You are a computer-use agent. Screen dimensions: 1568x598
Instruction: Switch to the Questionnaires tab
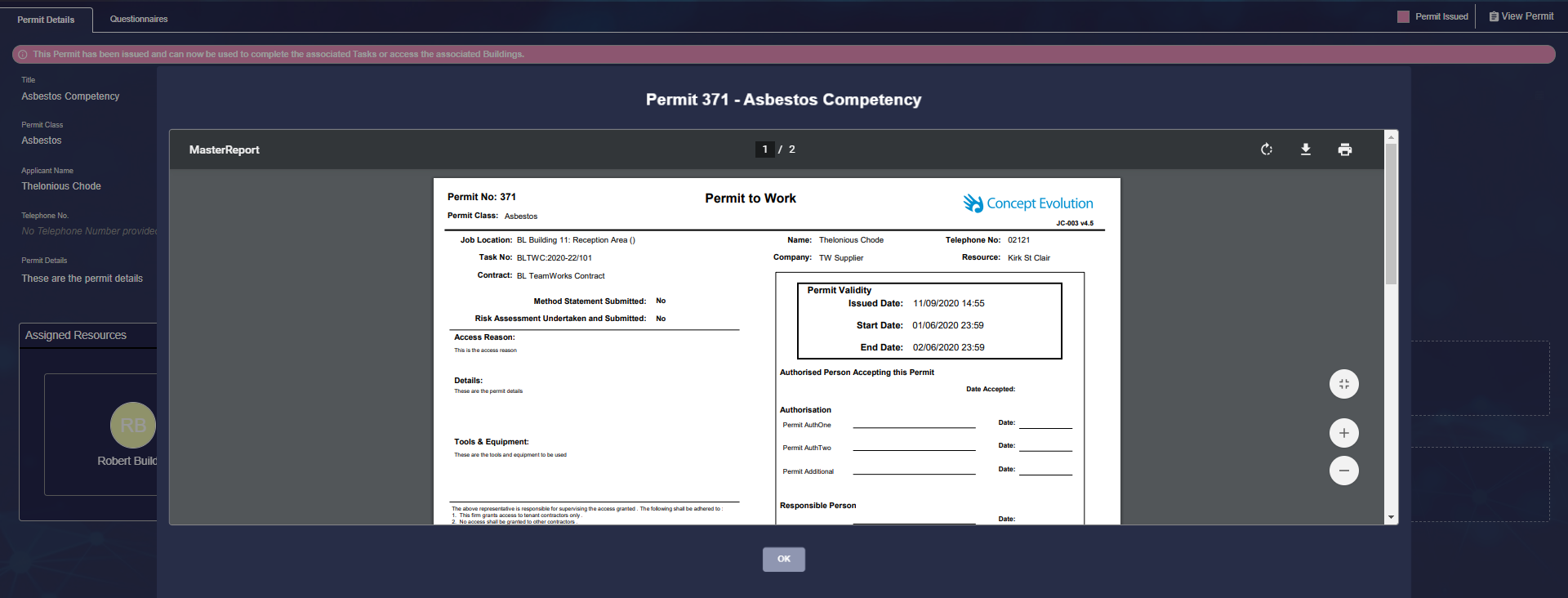139,19
